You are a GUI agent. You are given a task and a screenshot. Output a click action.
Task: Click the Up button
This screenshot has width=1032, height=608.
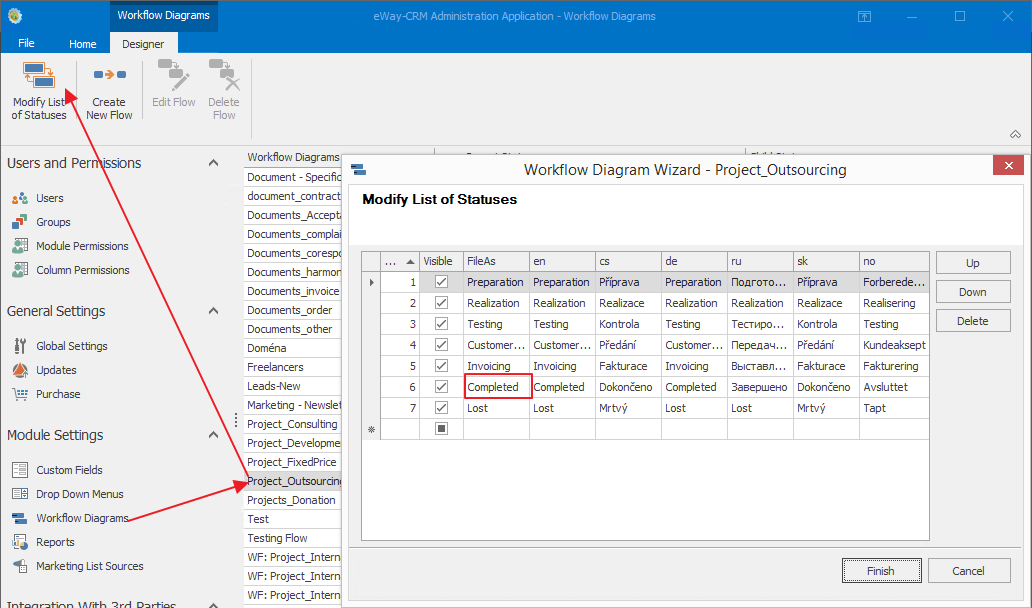[973, 263]
